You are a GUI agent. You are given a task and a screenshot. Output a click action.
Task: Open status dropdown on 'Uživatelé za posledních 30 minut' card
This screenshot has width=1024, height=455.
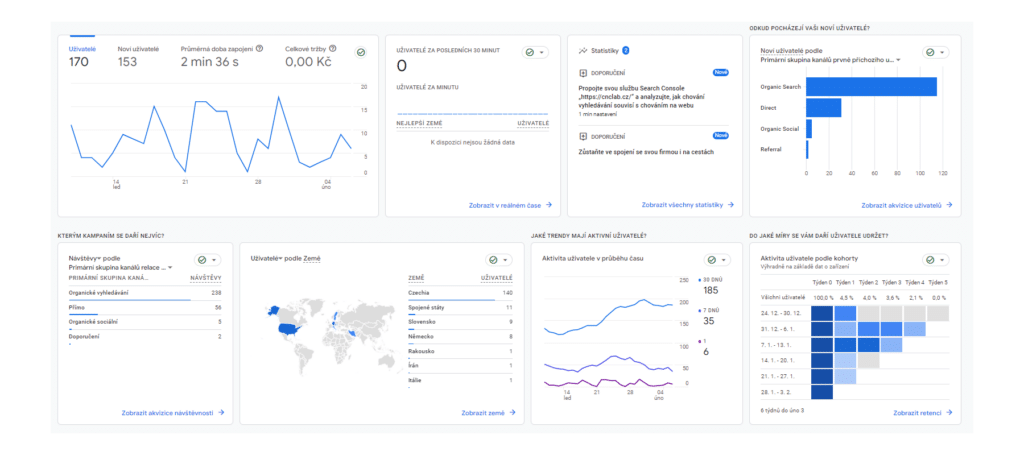click(x=535, y=52)
